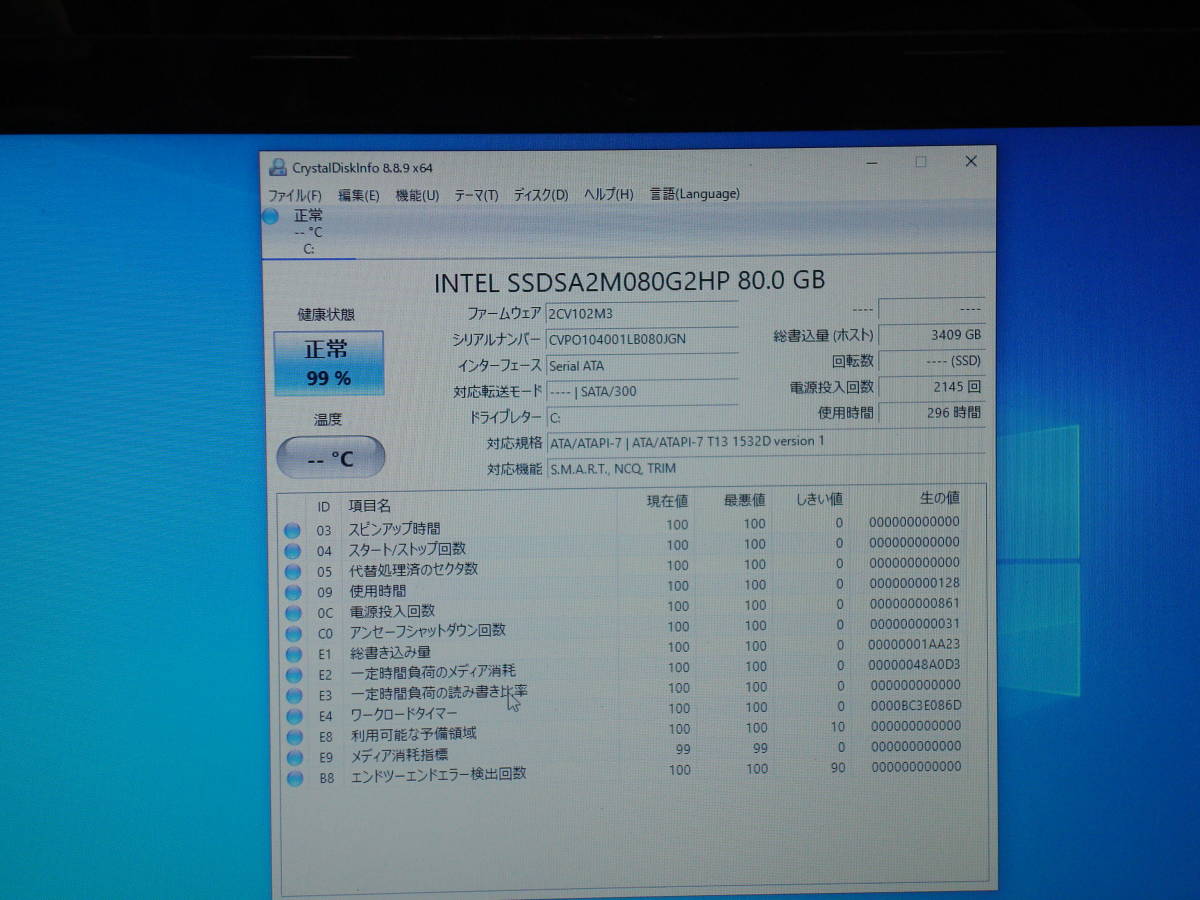Click the 項目名 column header

tap(369, 507)
